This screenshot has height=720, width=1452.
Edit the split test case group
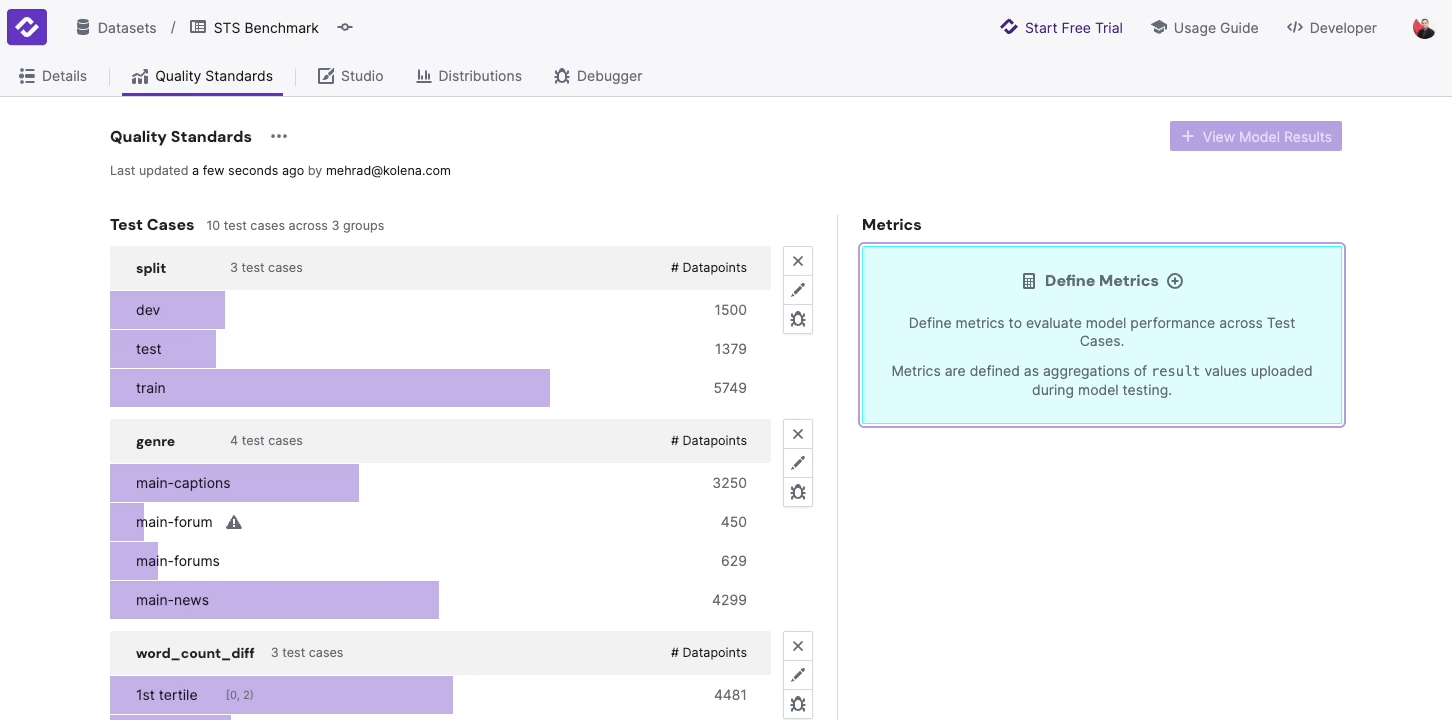(x=797, y=290)
